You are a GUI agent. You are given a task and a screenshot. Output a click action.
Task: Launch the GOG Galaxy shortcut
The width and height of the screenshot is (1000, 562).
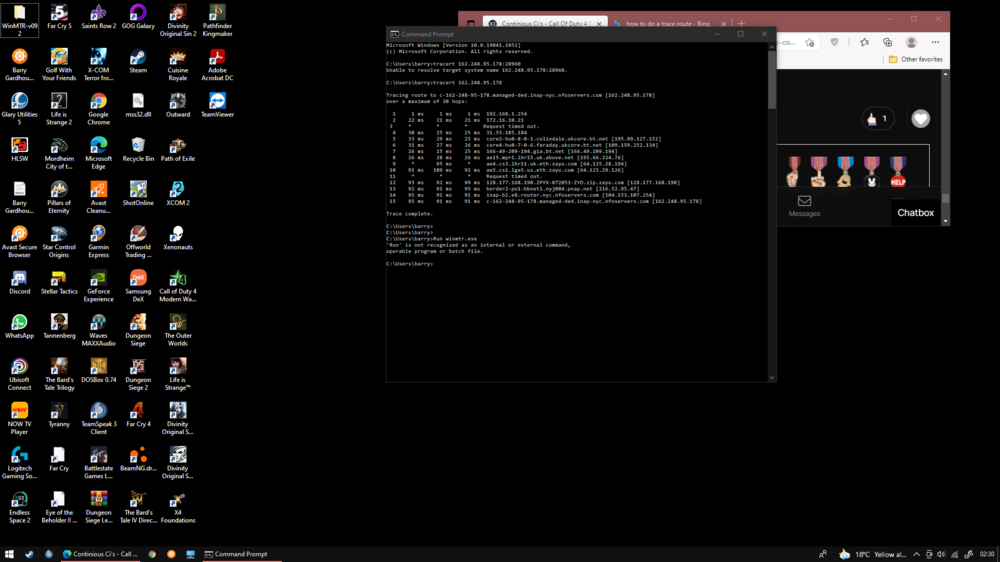coord(138,14)
